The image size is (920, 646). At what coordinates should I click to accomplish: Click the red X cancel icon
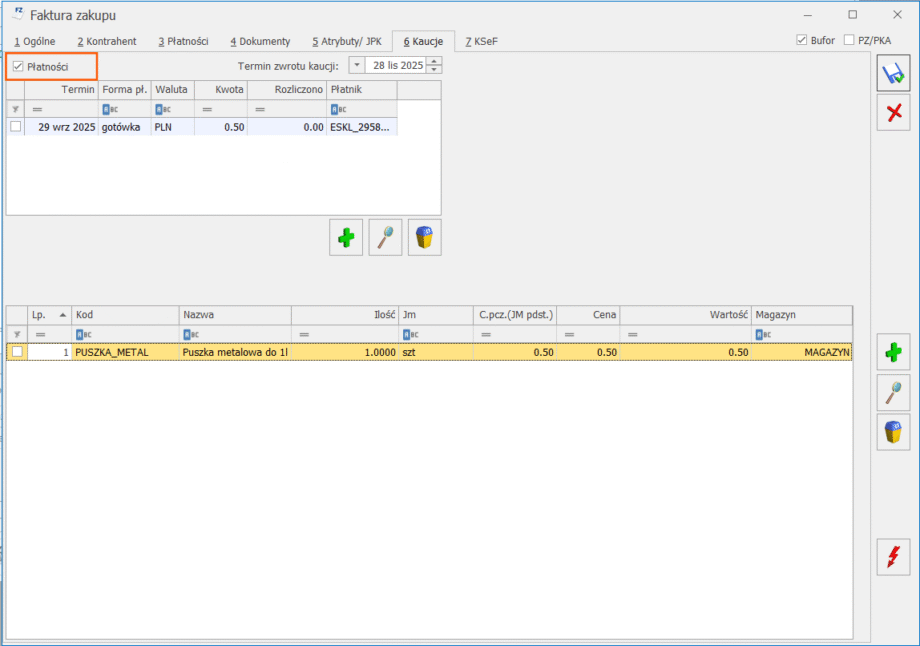pos(893,114)
